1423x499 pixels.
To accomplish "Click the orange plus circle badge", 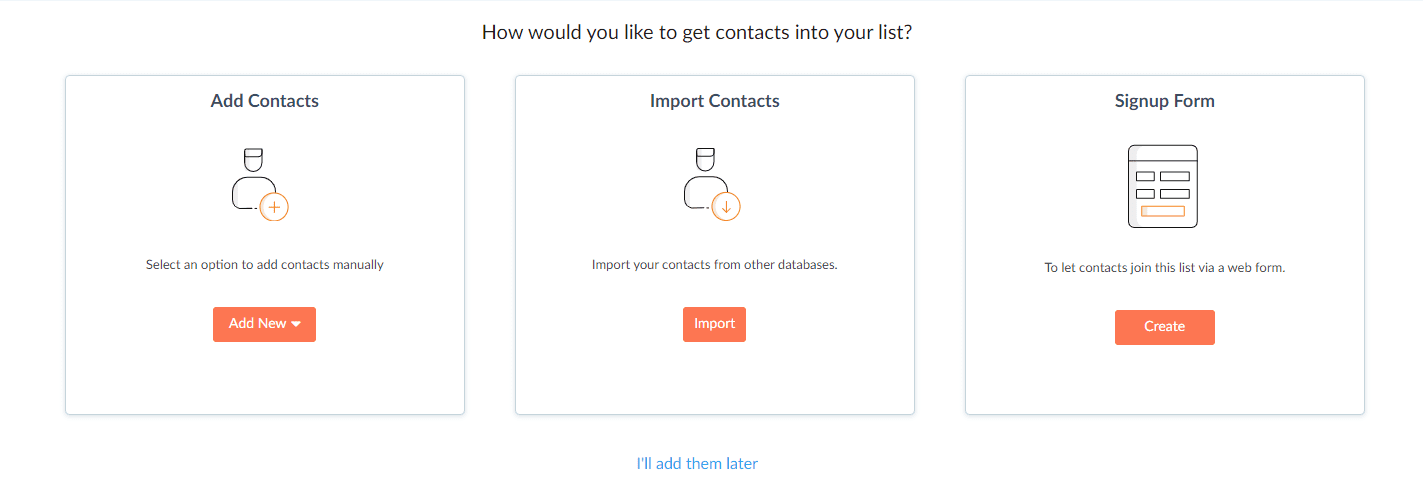I will [x=274, y=207].
